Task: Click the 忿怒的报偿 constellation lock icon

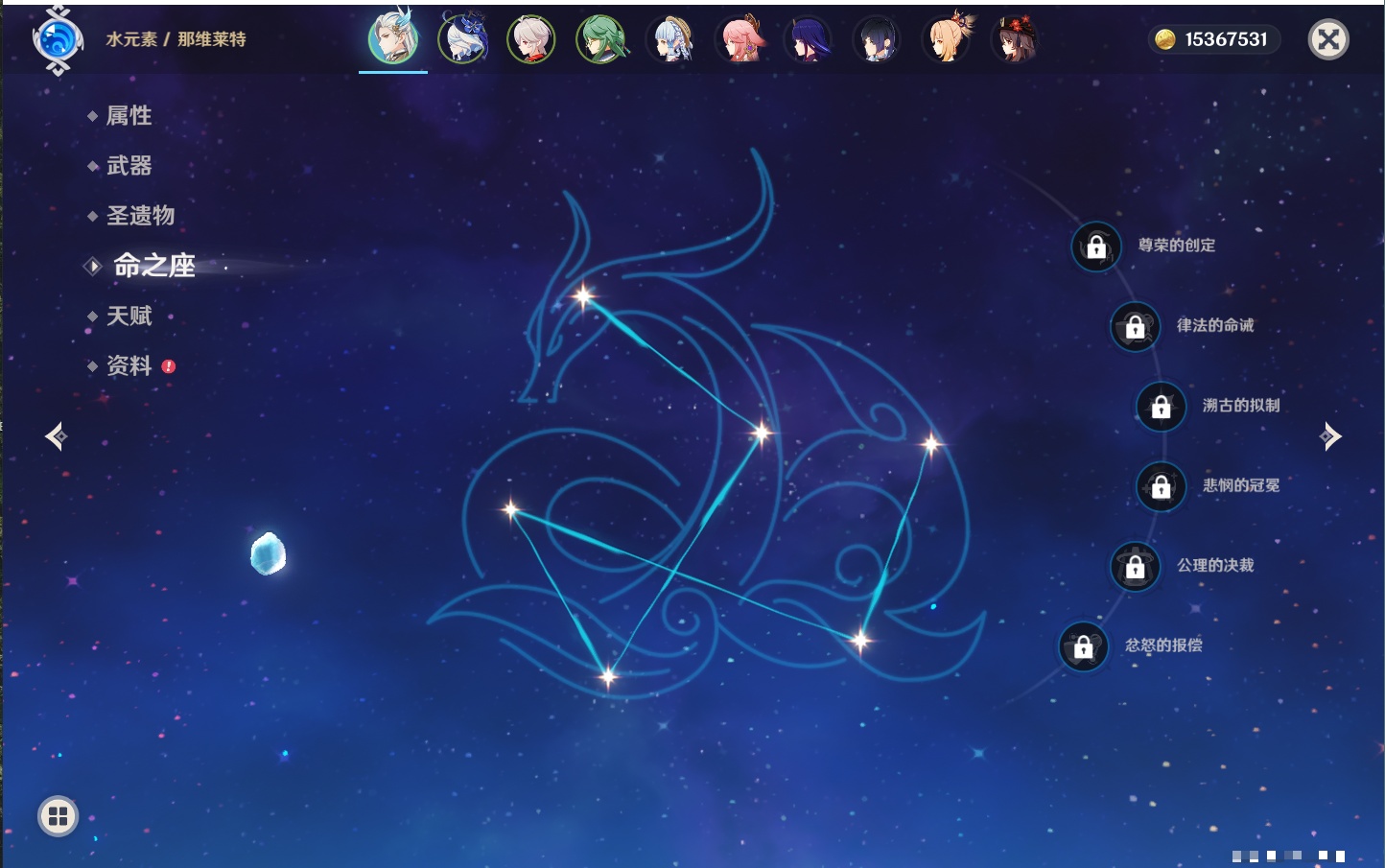Action: pyautogui.click(x=1083, y=646)
